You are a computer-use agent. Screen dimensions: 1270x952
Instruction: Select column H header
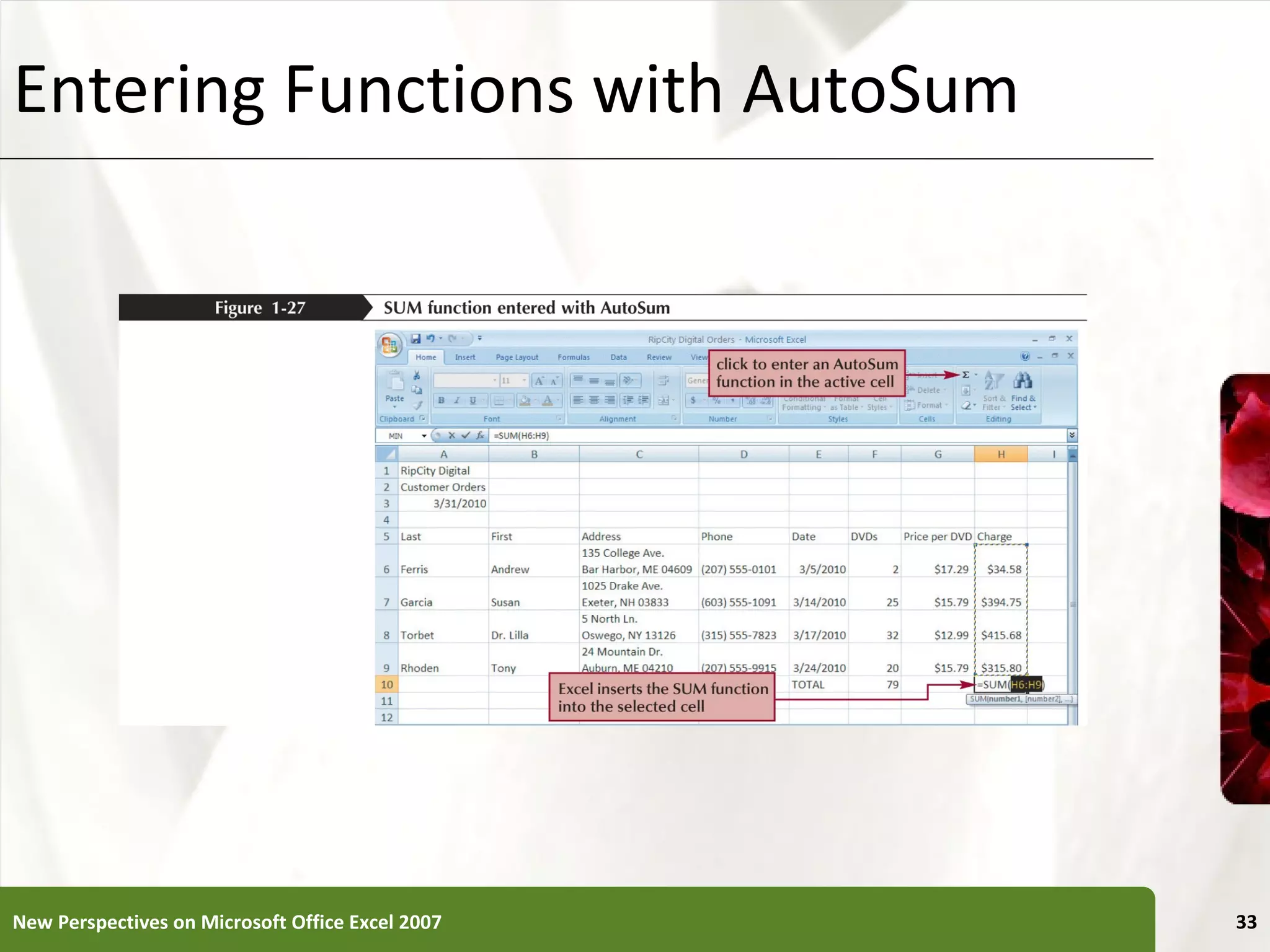[1001, 454]
